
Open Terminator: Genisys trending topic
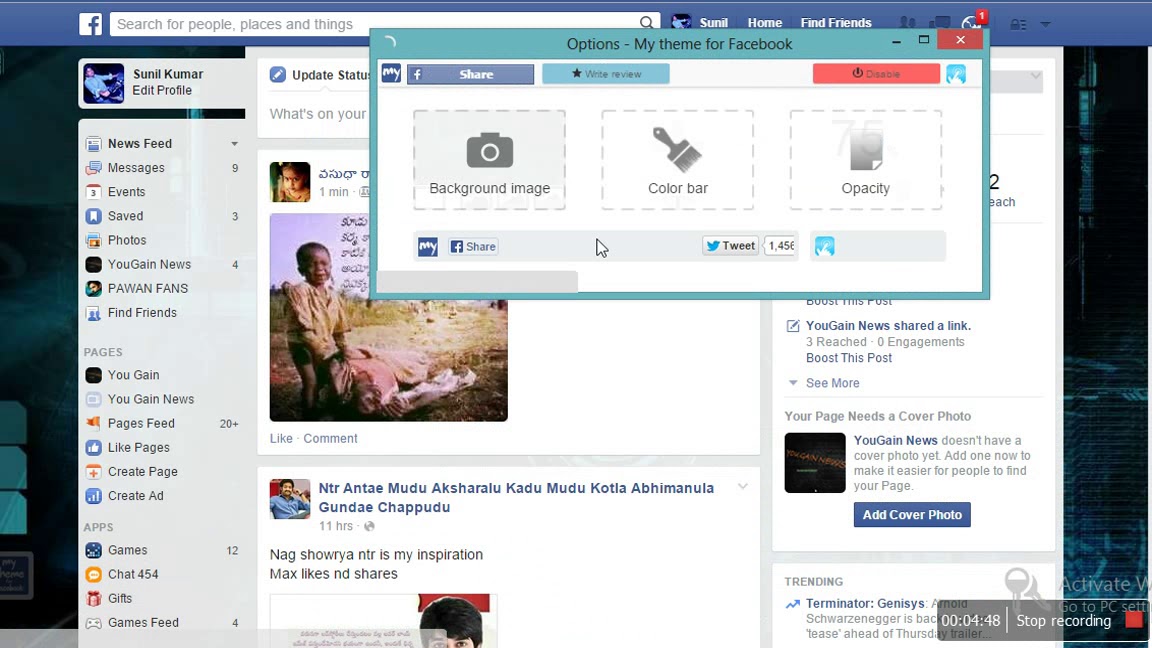tap(865, 603)
